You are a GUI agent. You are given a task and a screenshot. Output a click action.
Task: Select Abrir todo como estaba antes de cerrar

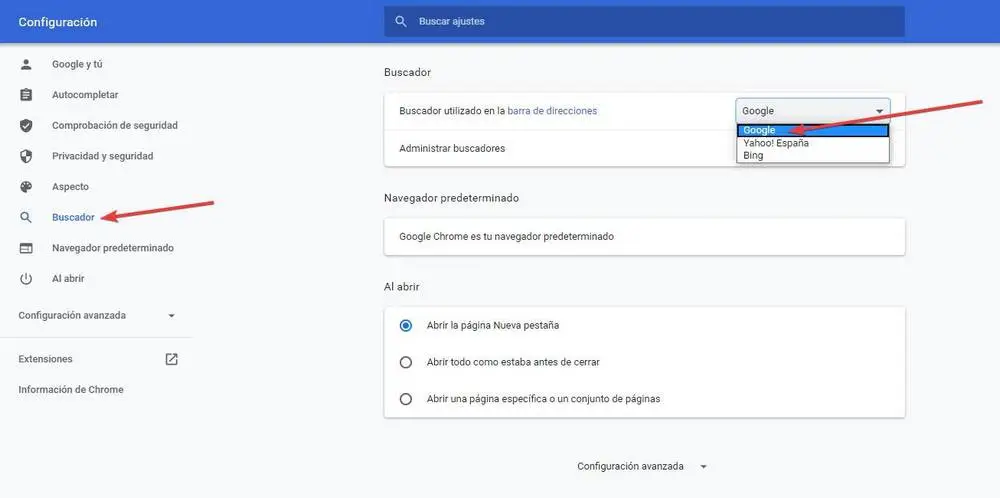[x=406, y=362]
